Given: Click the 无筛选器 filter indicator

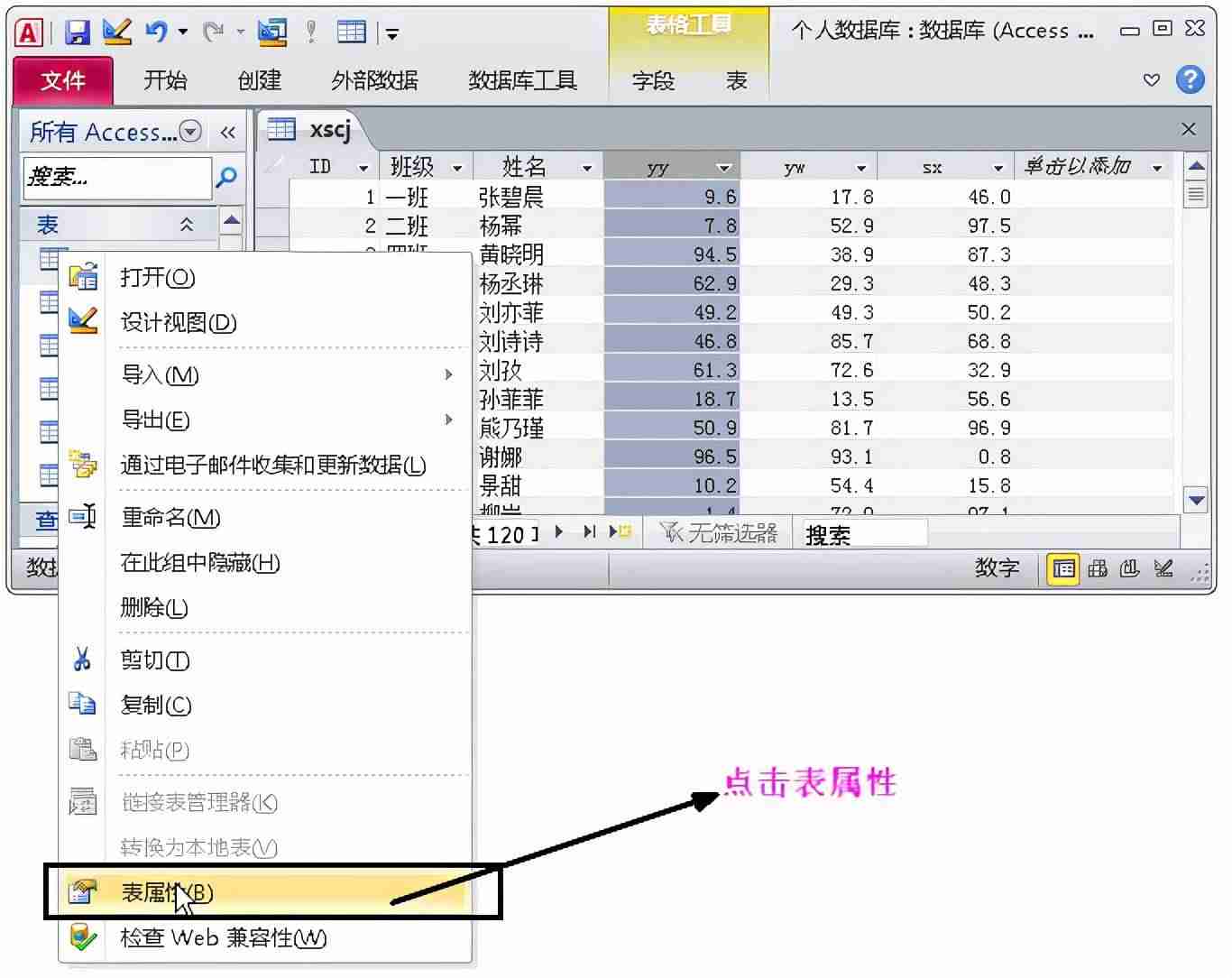Looking at the screenshot, I should [x=720, y=532].
